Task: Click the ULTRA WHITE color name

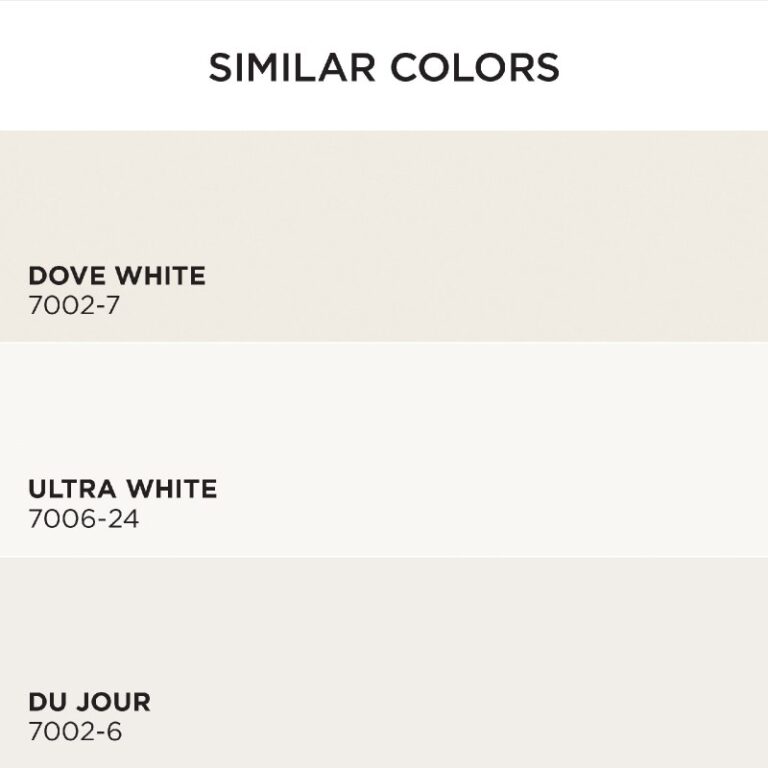Action: pos(122,490)
